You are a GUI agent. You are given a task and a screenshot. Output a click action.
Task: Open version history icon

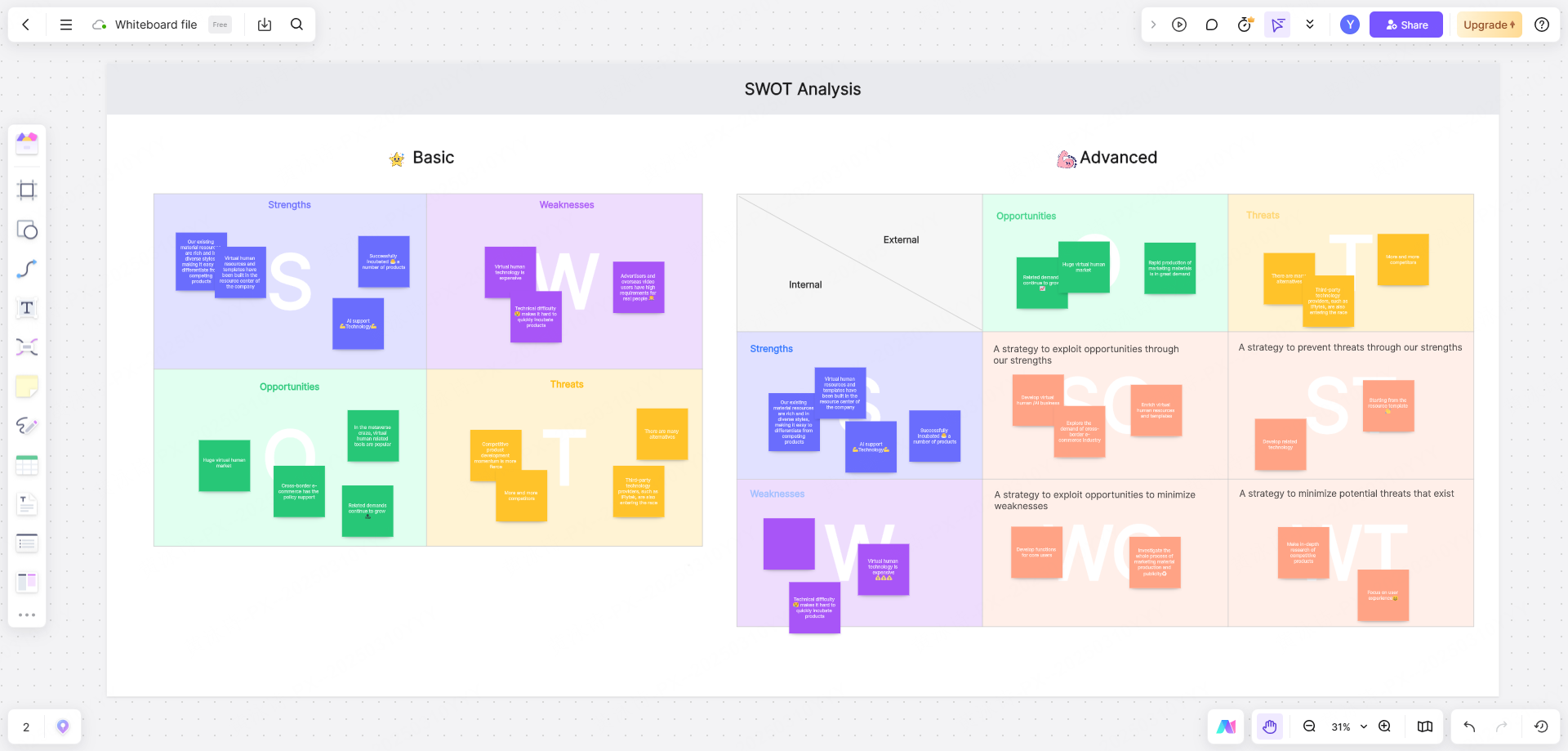[1541, 726]
